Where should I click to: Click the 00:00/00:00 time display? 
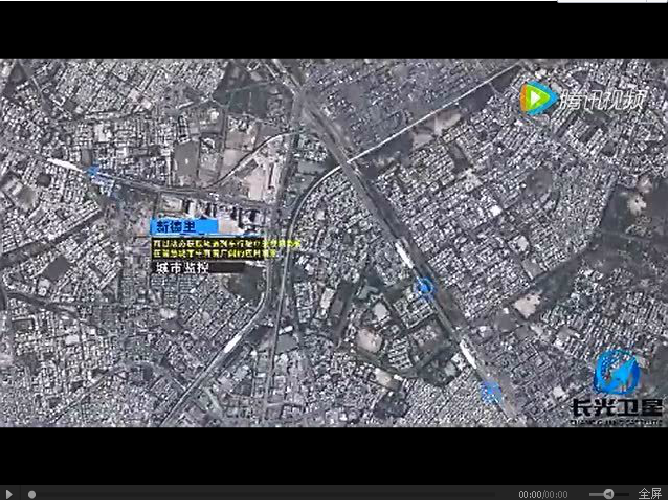coord(542,494)
